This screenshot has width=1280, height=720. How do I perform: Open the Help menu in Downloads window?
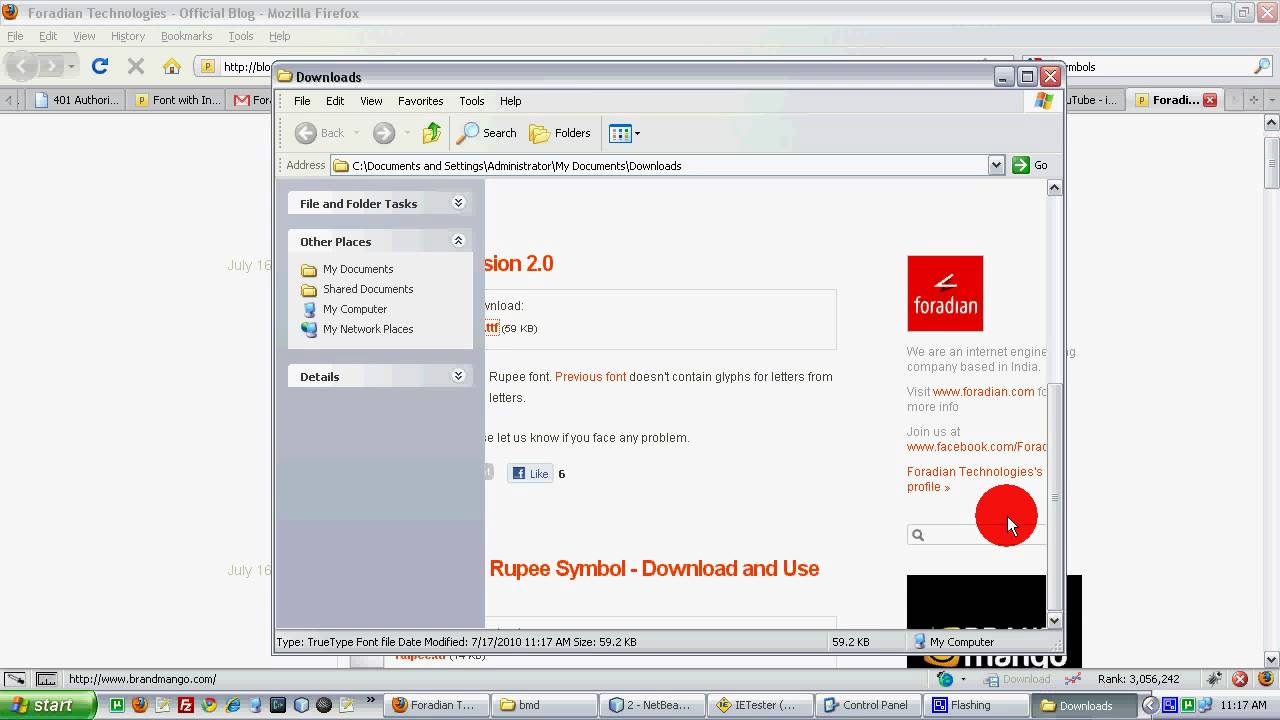click(x=511, y=101)
